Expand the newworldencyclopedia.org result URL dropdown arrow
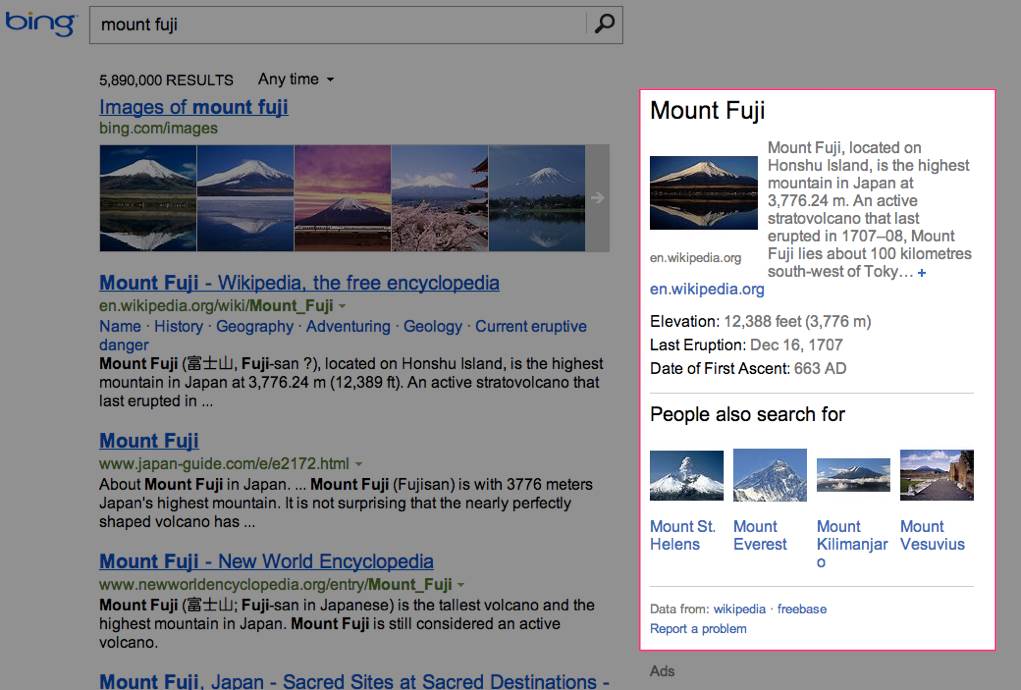Viewport: 1021px width, 690px height. point(461,585)
